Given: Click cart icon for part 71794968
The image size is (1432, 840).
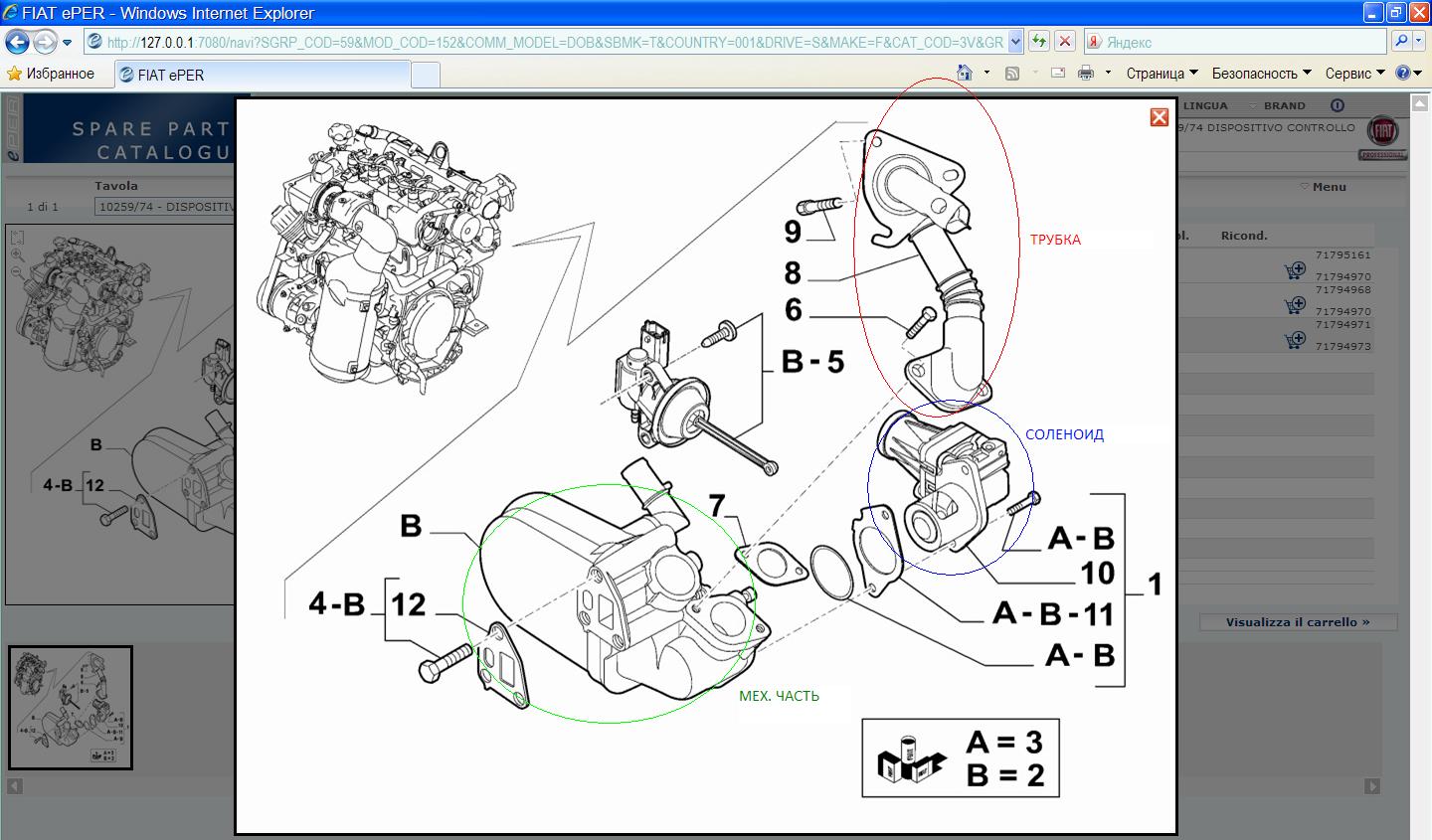Looking at the screenshot, I should [1294, 305].
